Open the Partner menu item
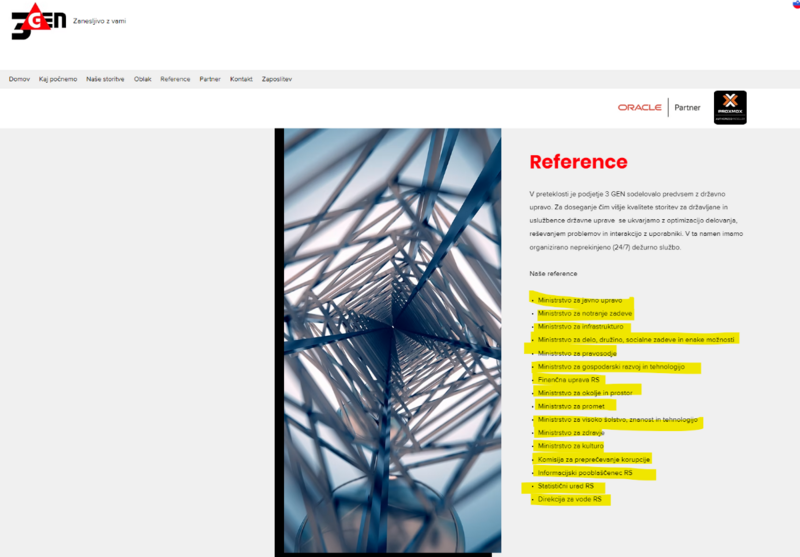Screen dimensions: 800x557 tap(210, 79)
